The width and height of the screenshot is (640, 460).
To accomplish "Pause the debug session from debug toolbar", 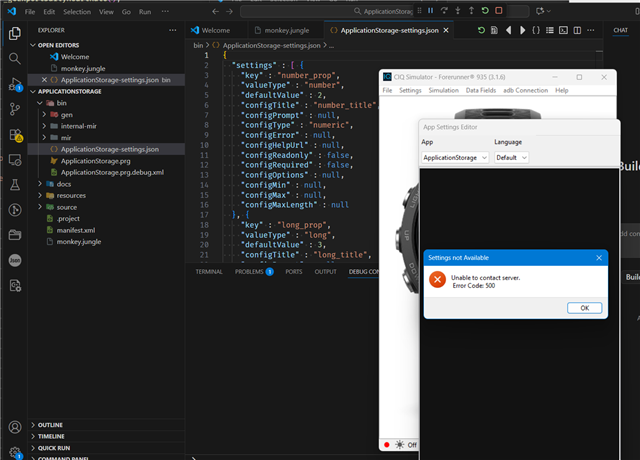I will click(x=431, y=10).
